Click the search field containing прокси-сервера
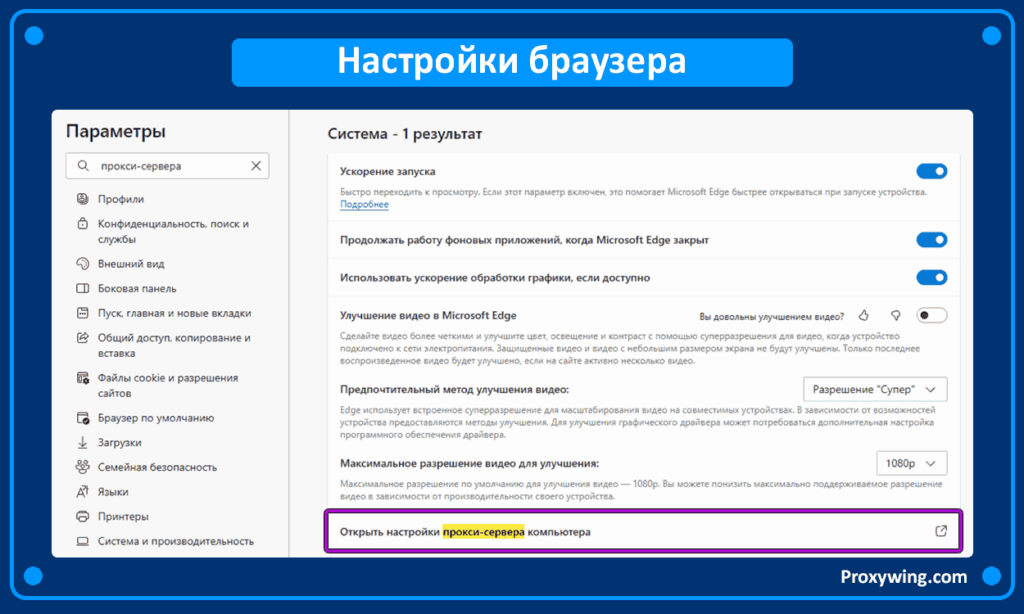The height and width of the screenshot is (614, 1024). coord(167,166)
